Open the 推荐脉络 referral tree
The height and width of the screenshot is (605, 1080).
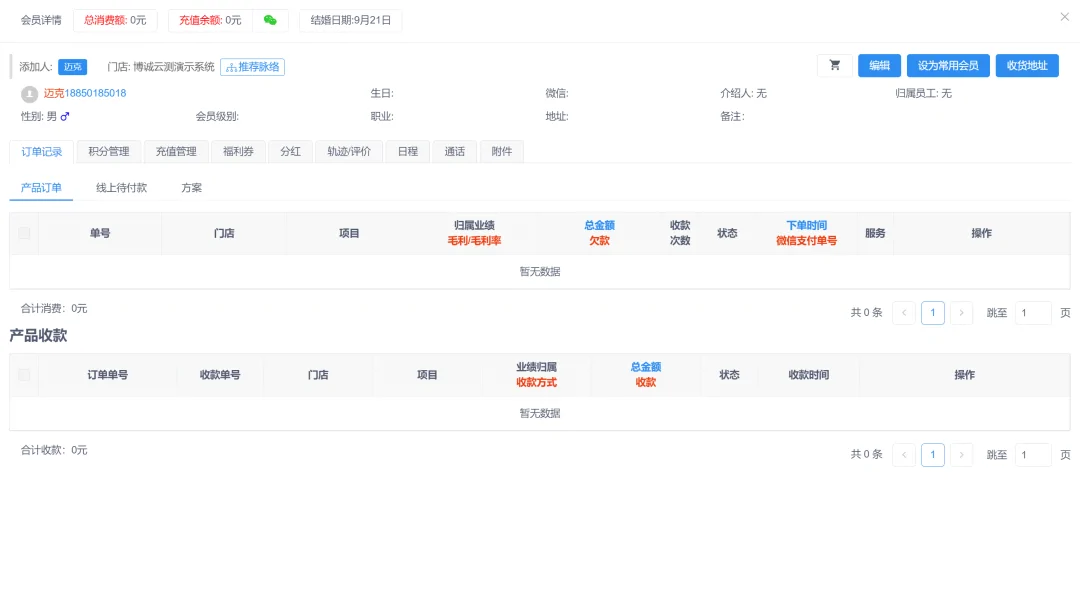[253, 67]
